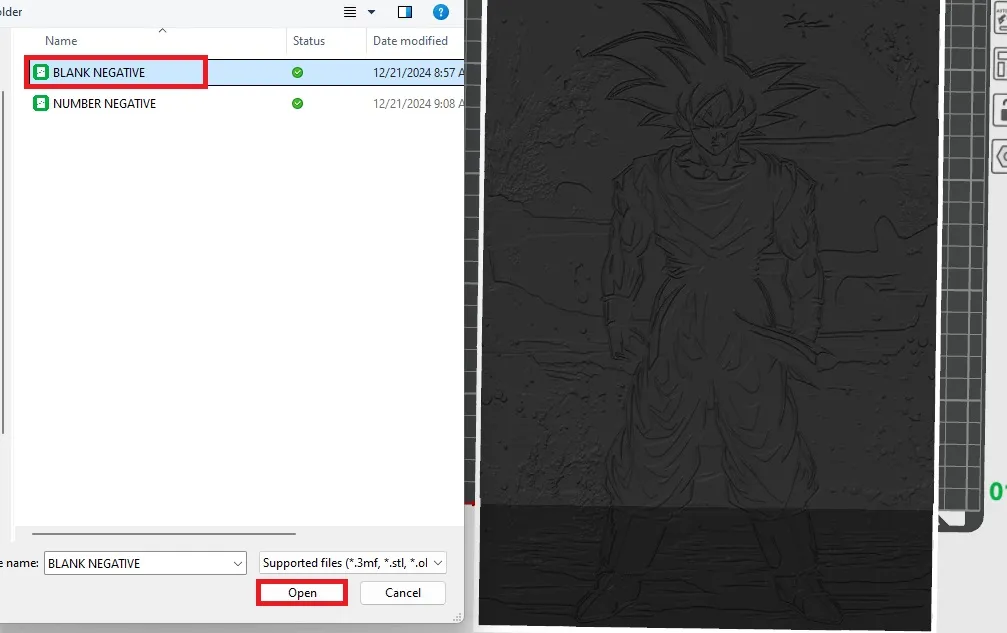Click sync status checkmark for NUMBER NEGATIVE

click(x=297, y=103)
